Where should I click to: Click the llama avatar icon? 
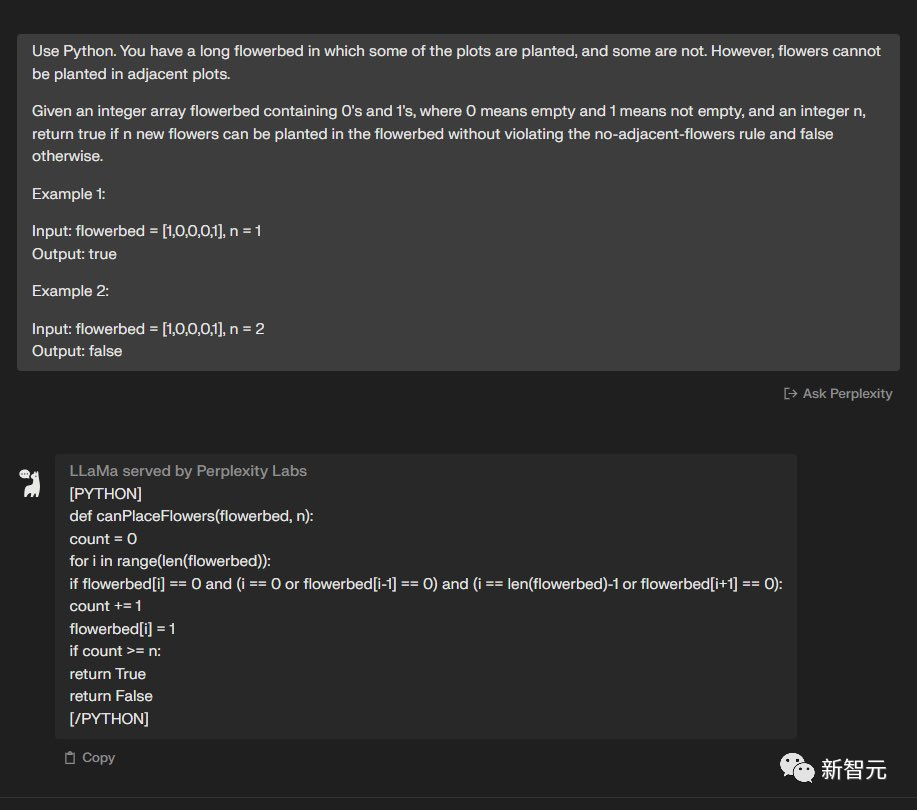pyautogui.click(x=30, y=483)
